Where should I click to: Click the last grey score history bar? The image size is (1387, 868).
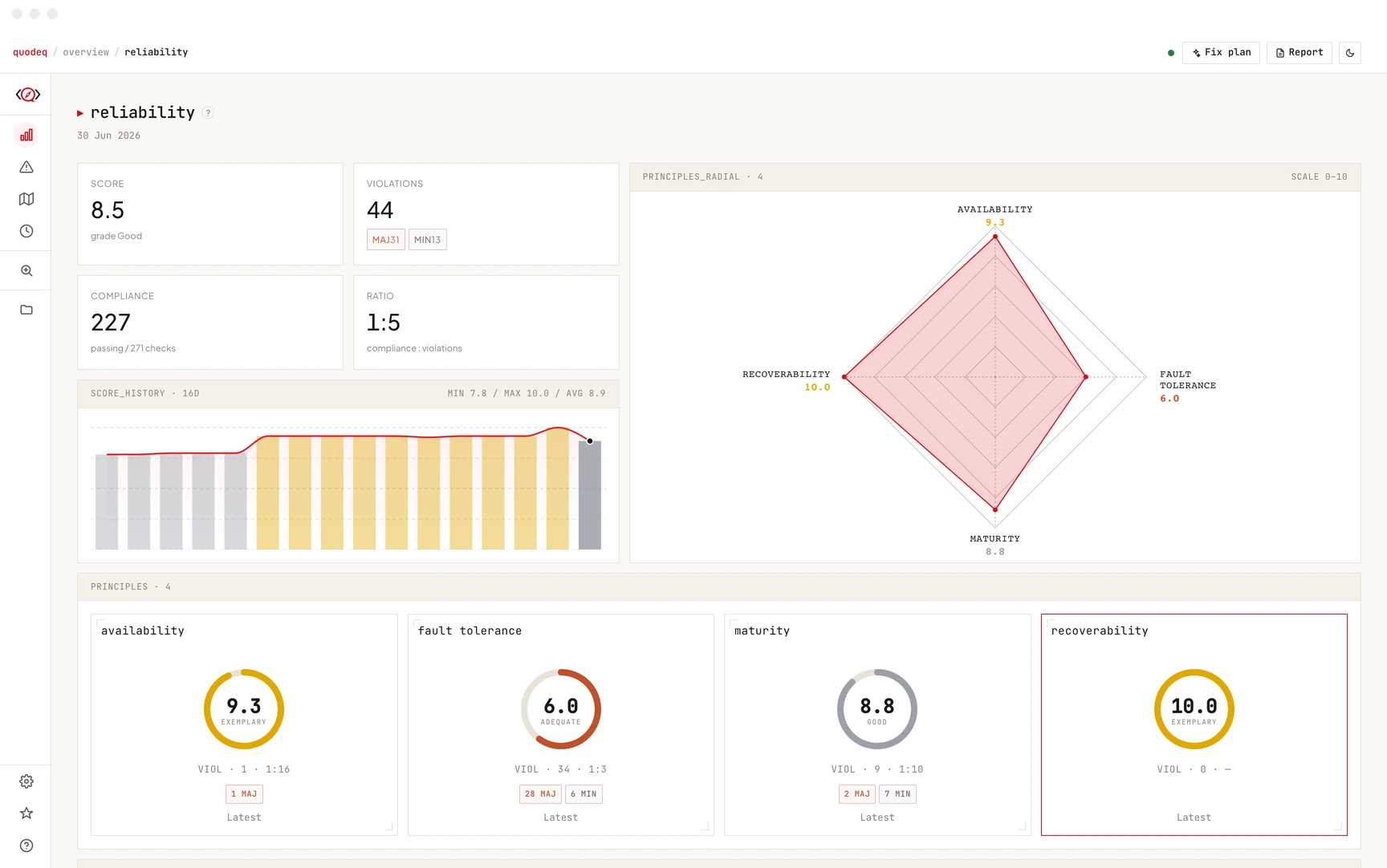590,495
